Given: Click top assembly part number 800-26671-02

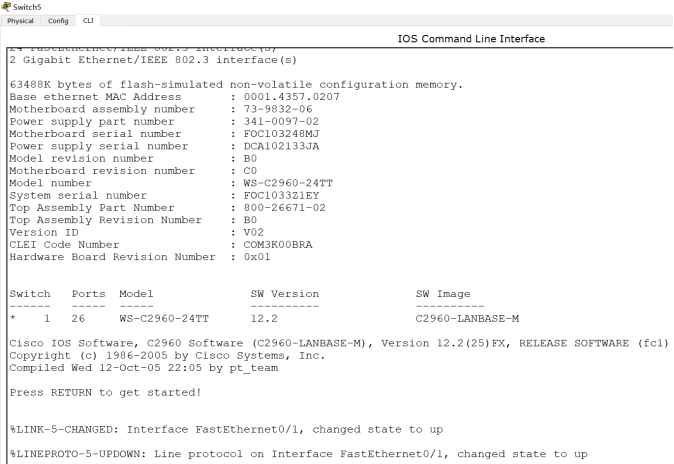Looking at the screenshot, I should click(x=285, y=208).
